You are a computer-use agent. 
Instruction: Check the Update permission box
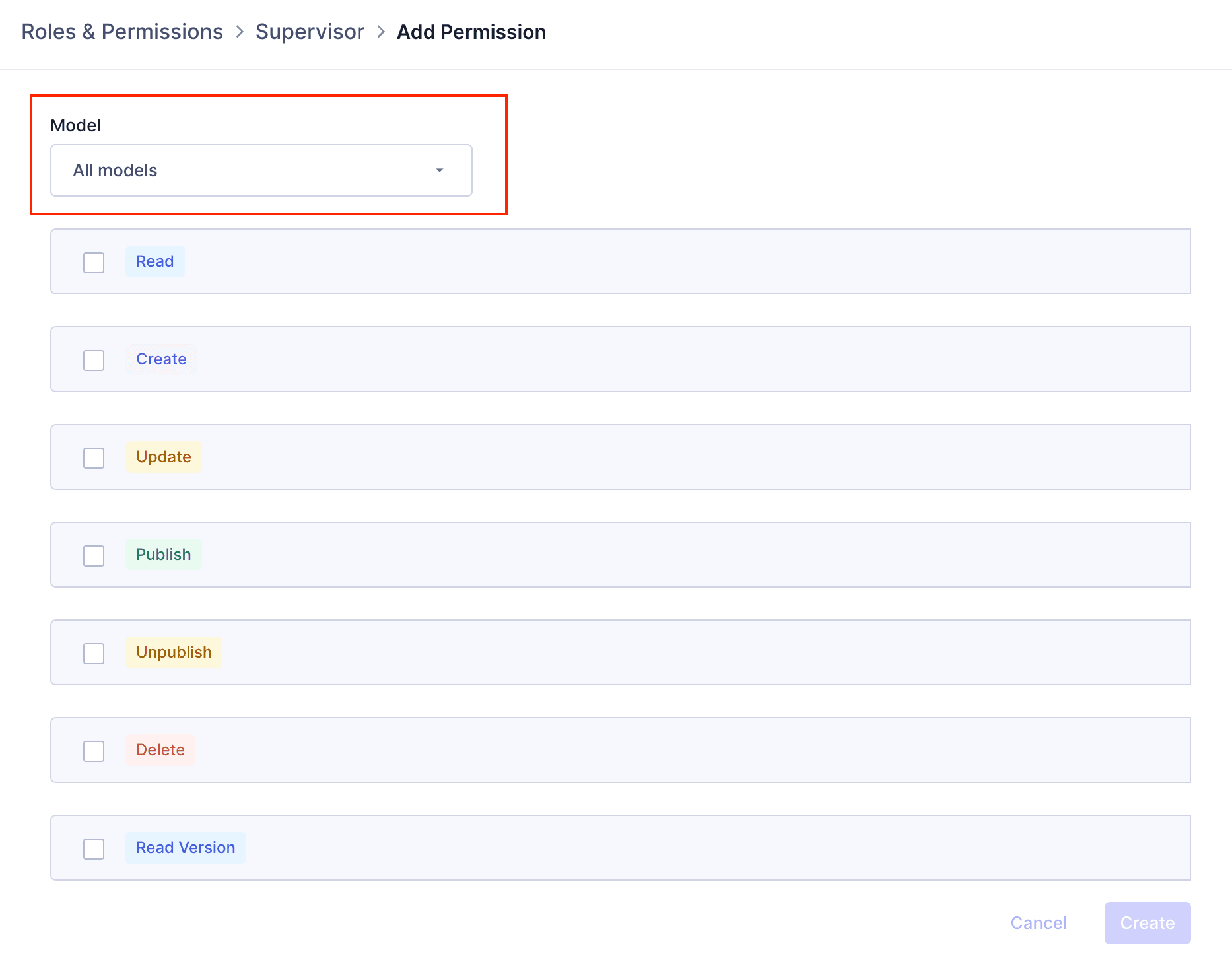pyautogui.click(x=94, y=458)
